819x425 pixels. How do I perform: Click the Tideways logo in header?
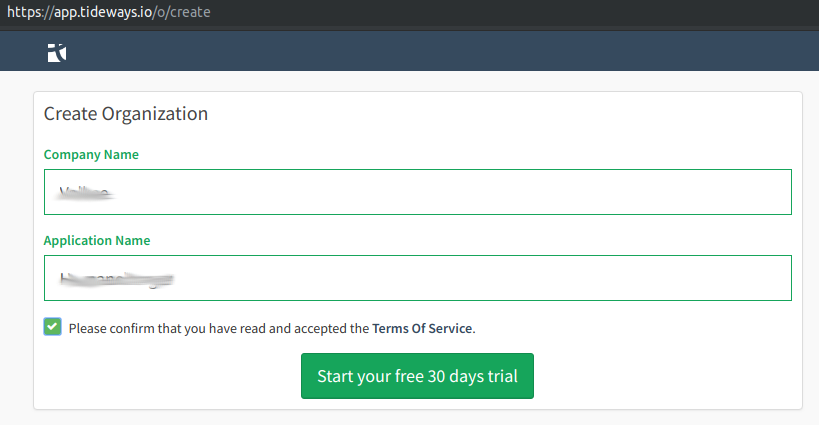(57, 53)
